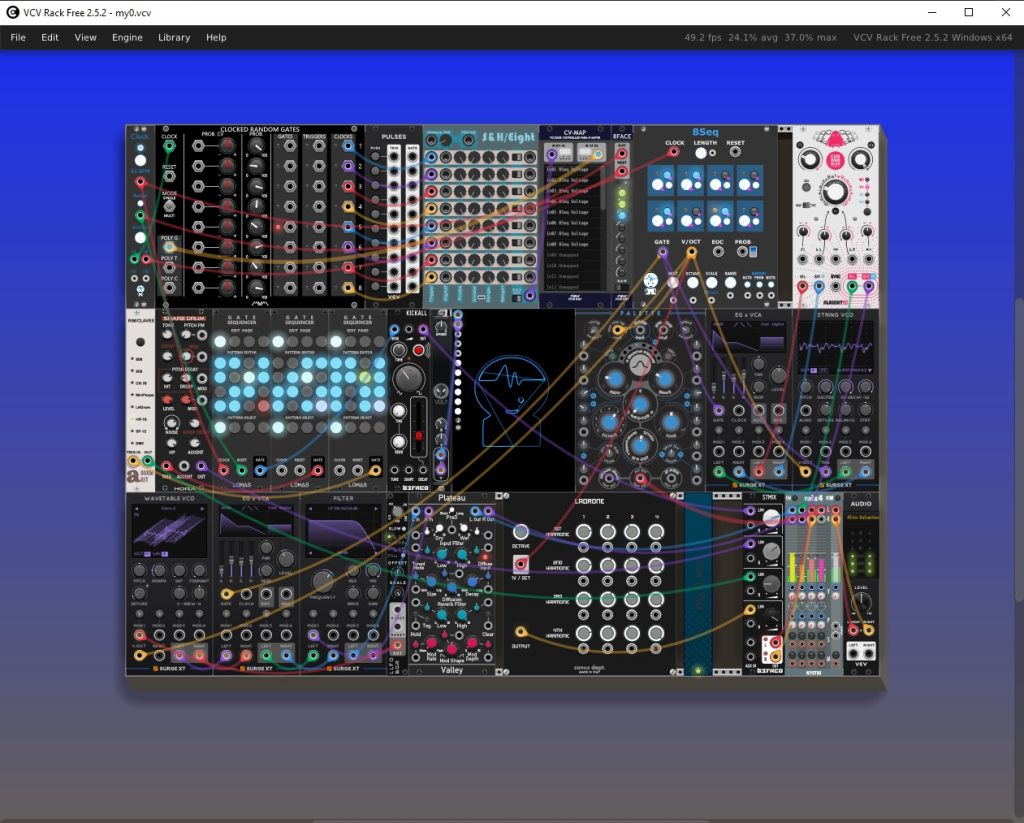The height and width of the screenshot is (823, 1024).
Task: Click the LEVEL knob on Audio module
Action: (x=861, y=602)
